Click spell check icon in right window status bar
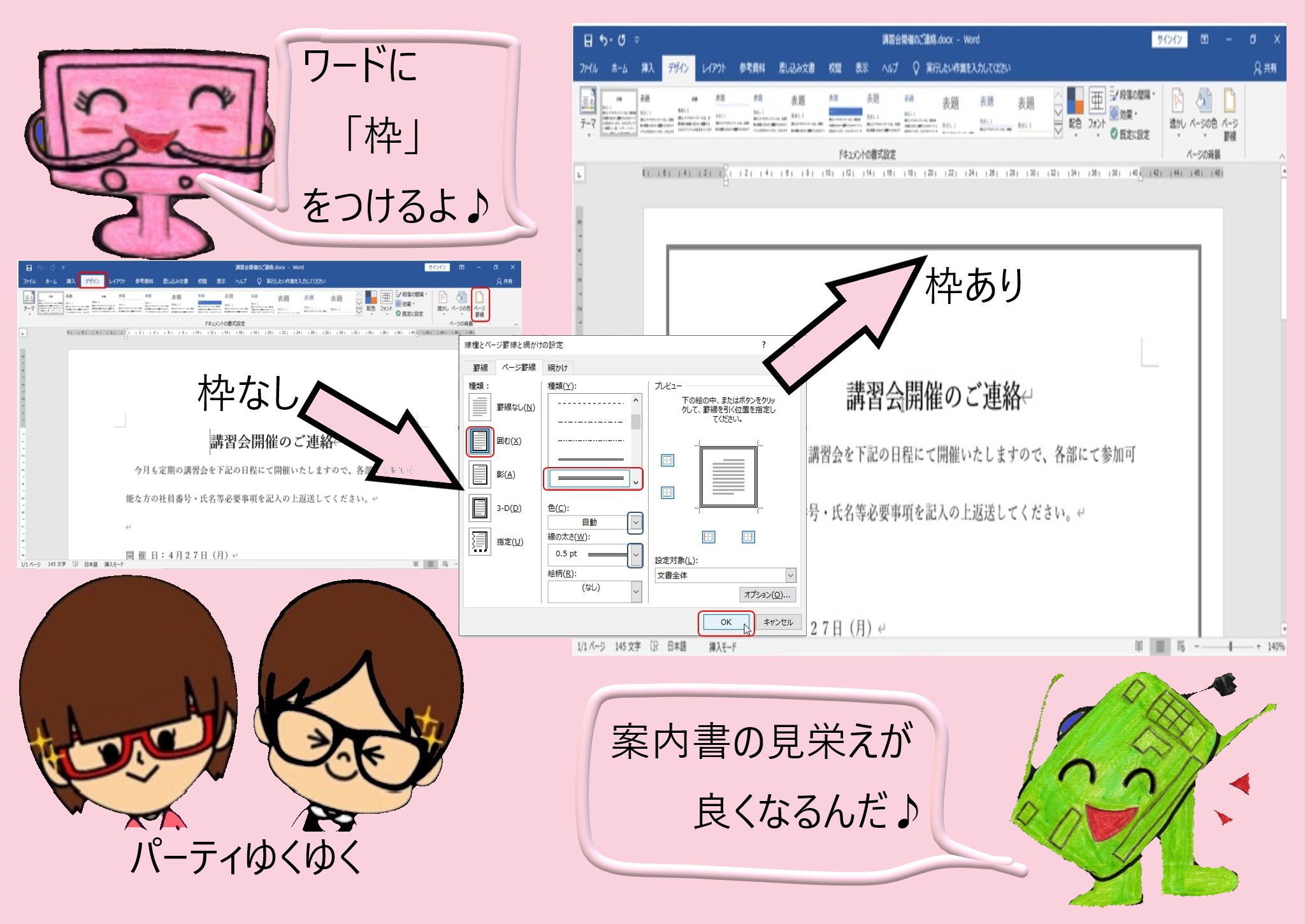This screenshot has height=924, width=1305. 654,646
